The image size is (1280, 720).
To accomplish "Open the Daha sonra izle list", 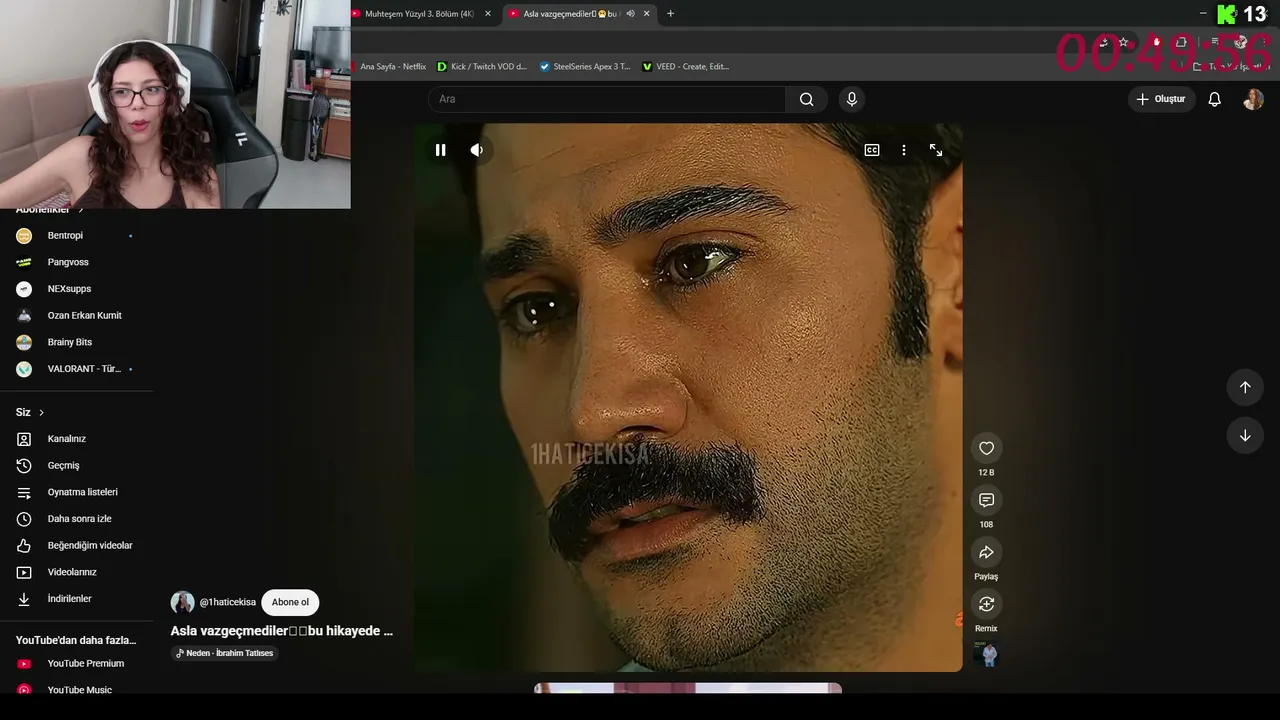I will click(77, 519).
